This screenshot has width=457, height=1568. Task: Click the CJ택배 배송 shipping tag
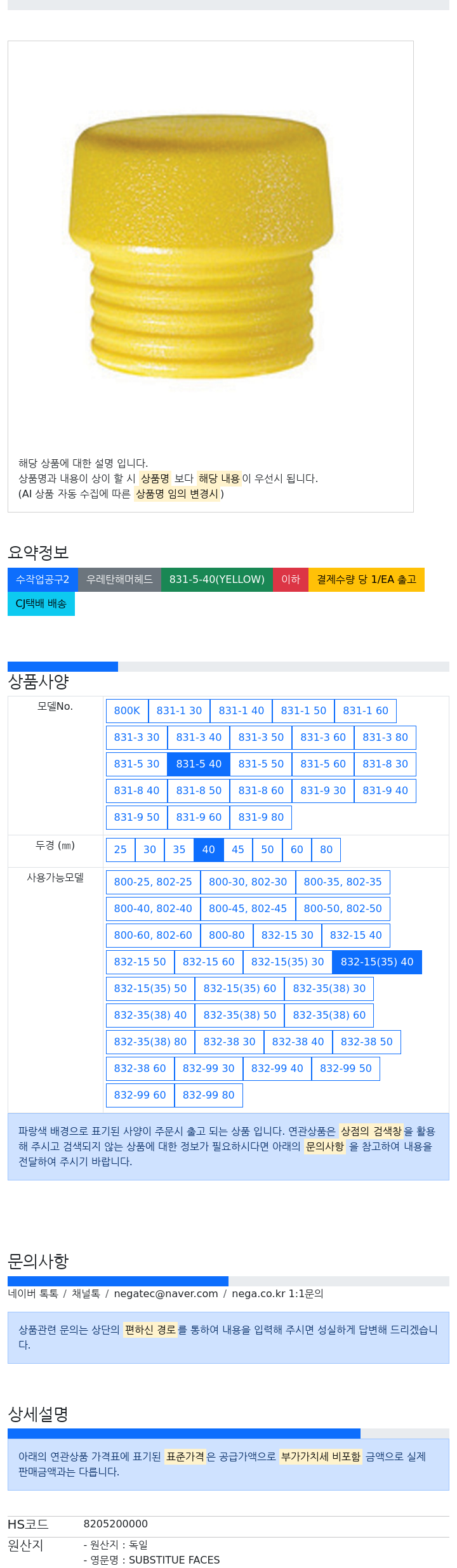coord(41,604)
